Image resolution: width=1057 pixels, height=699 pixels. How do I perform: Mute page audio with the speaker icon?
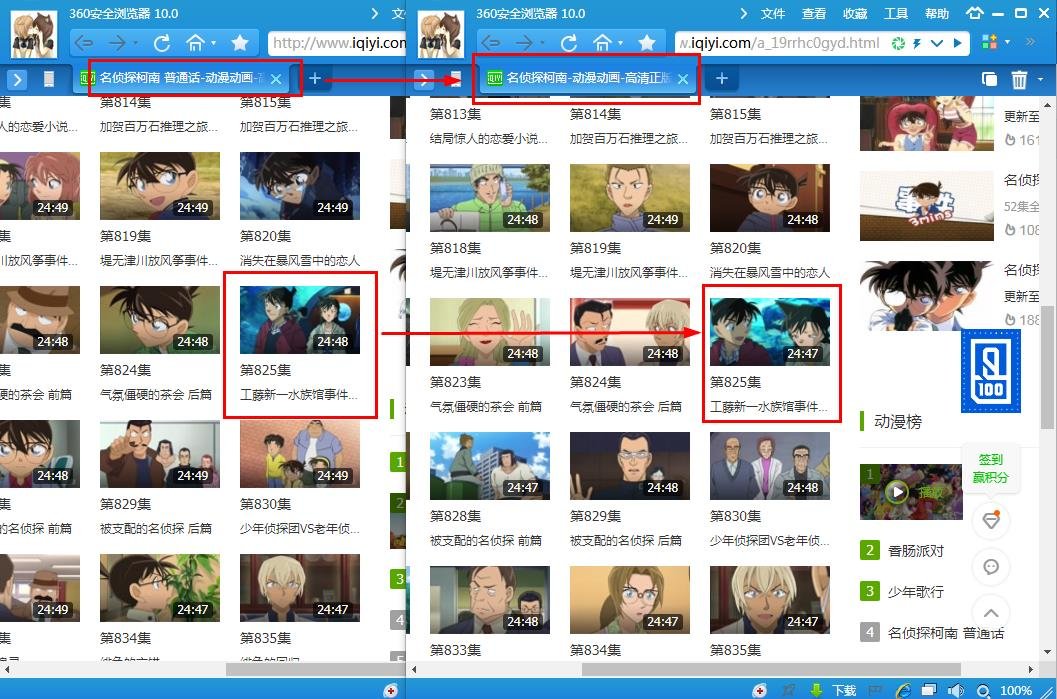(x=954, y=690)
